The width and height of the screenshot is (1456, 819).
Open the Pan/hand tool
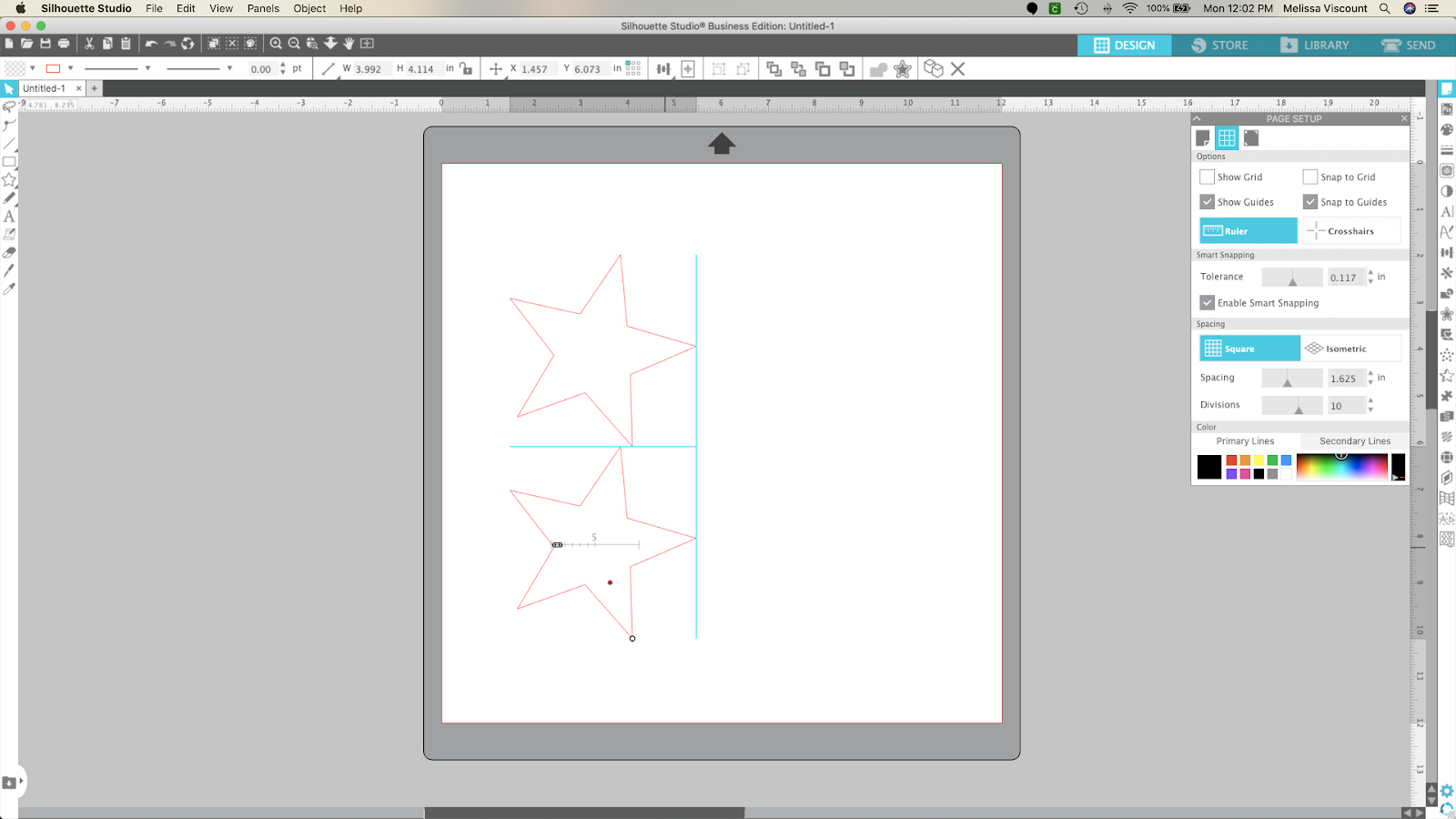click(349, 43)
